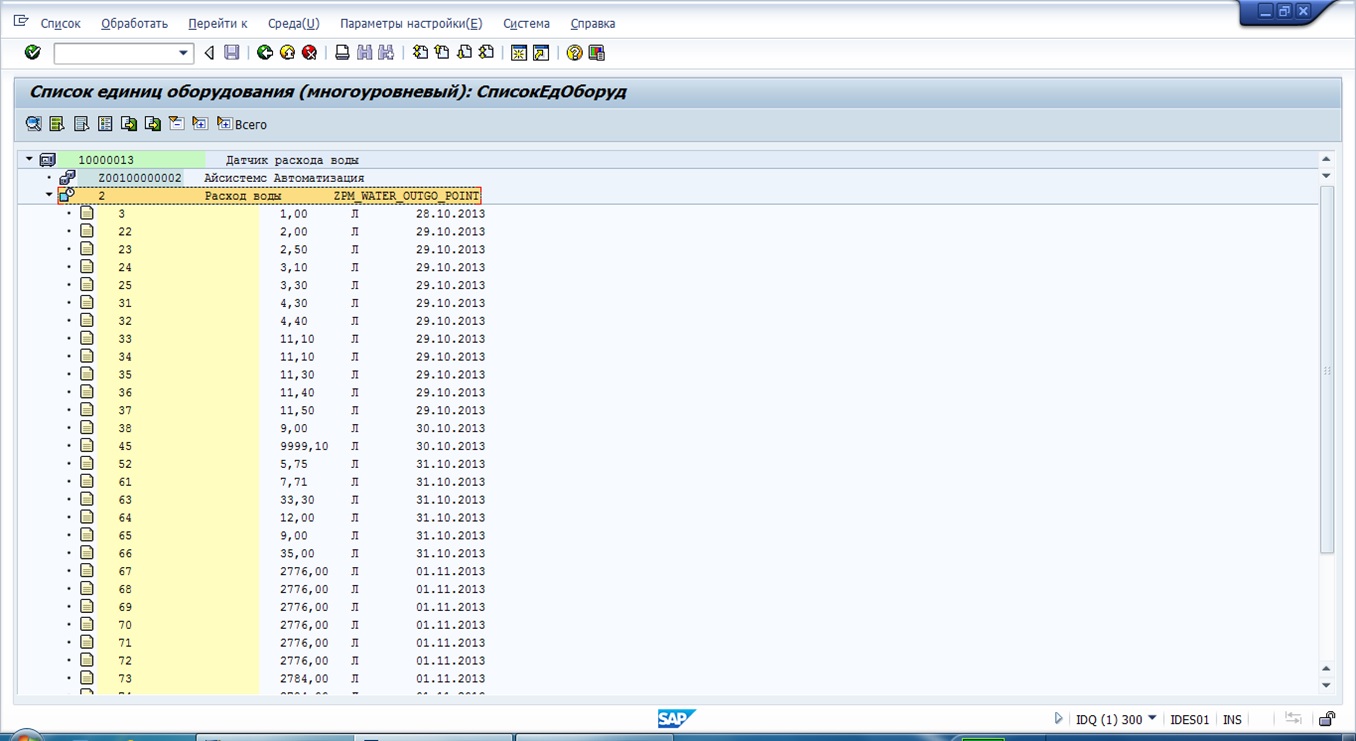Screen dimensions: 1356x741
Task: Go to next page icon
Action: pyautogui.click(x=464, y=52)
